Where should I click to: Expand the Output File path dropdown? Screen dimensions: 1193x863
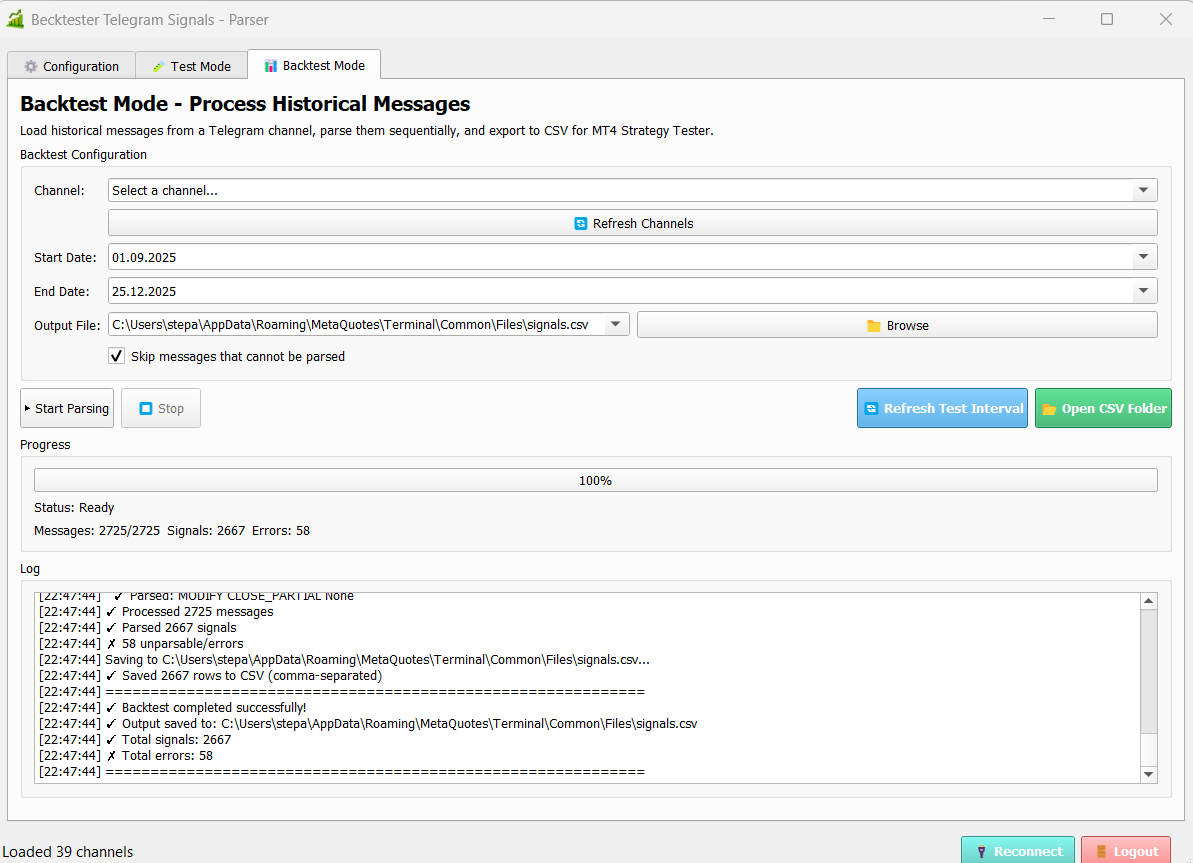pos(615,325)
